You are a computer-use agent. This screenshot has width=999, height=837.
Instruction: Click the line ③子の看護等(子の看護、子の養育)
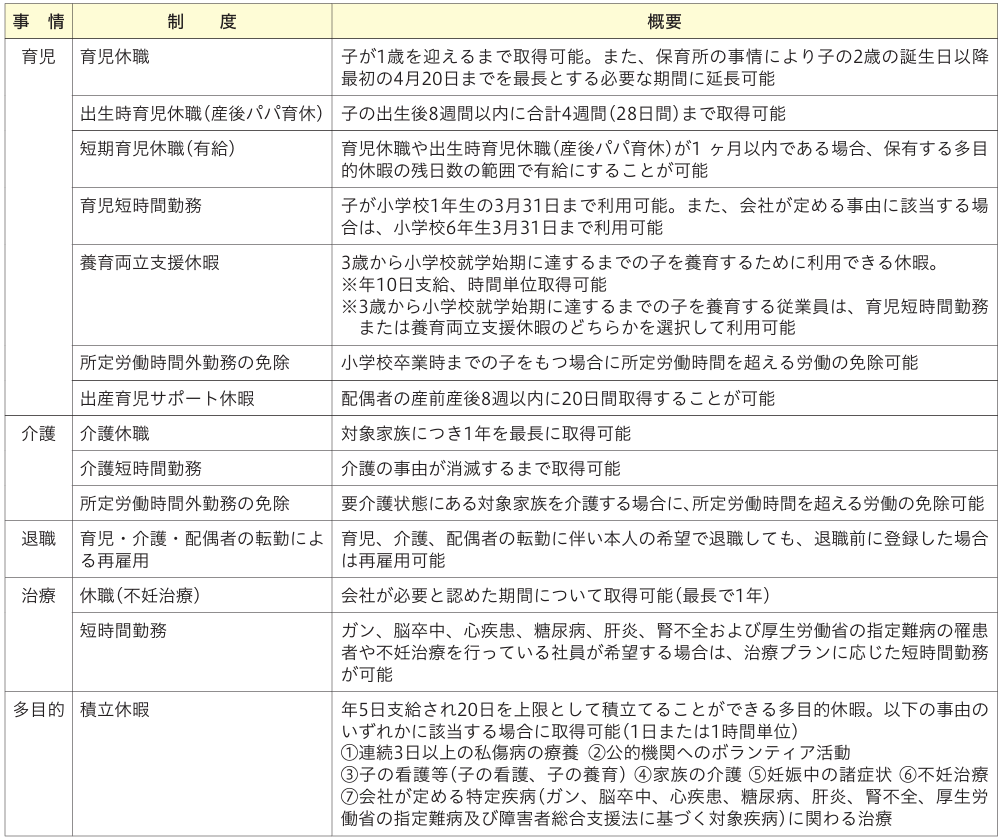coord(483,775)
